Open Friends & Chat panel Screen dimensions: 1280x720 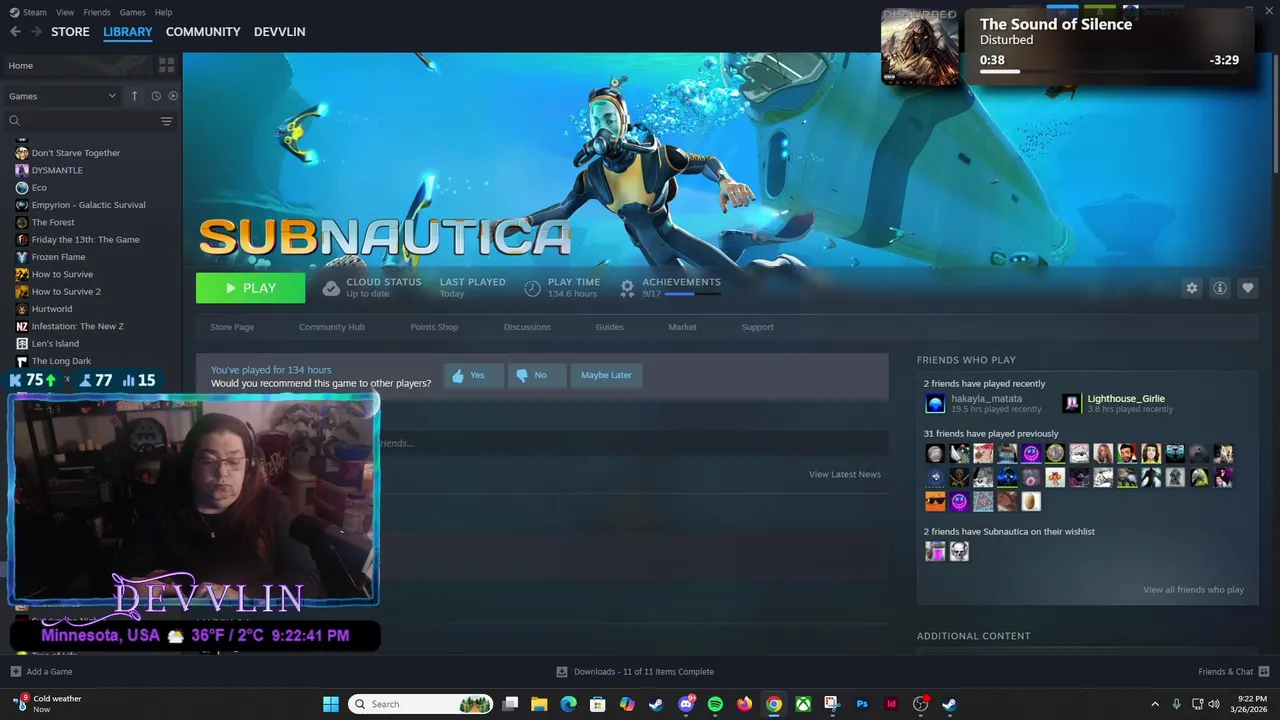pyautogui.click(x=1234, y=671)
